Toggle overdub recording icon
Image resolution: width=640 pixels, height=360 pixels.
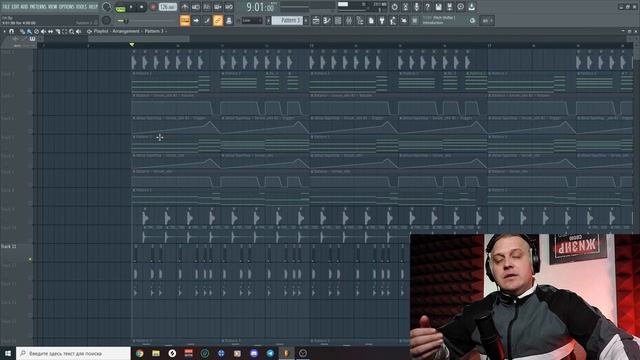tap(218, 7)
